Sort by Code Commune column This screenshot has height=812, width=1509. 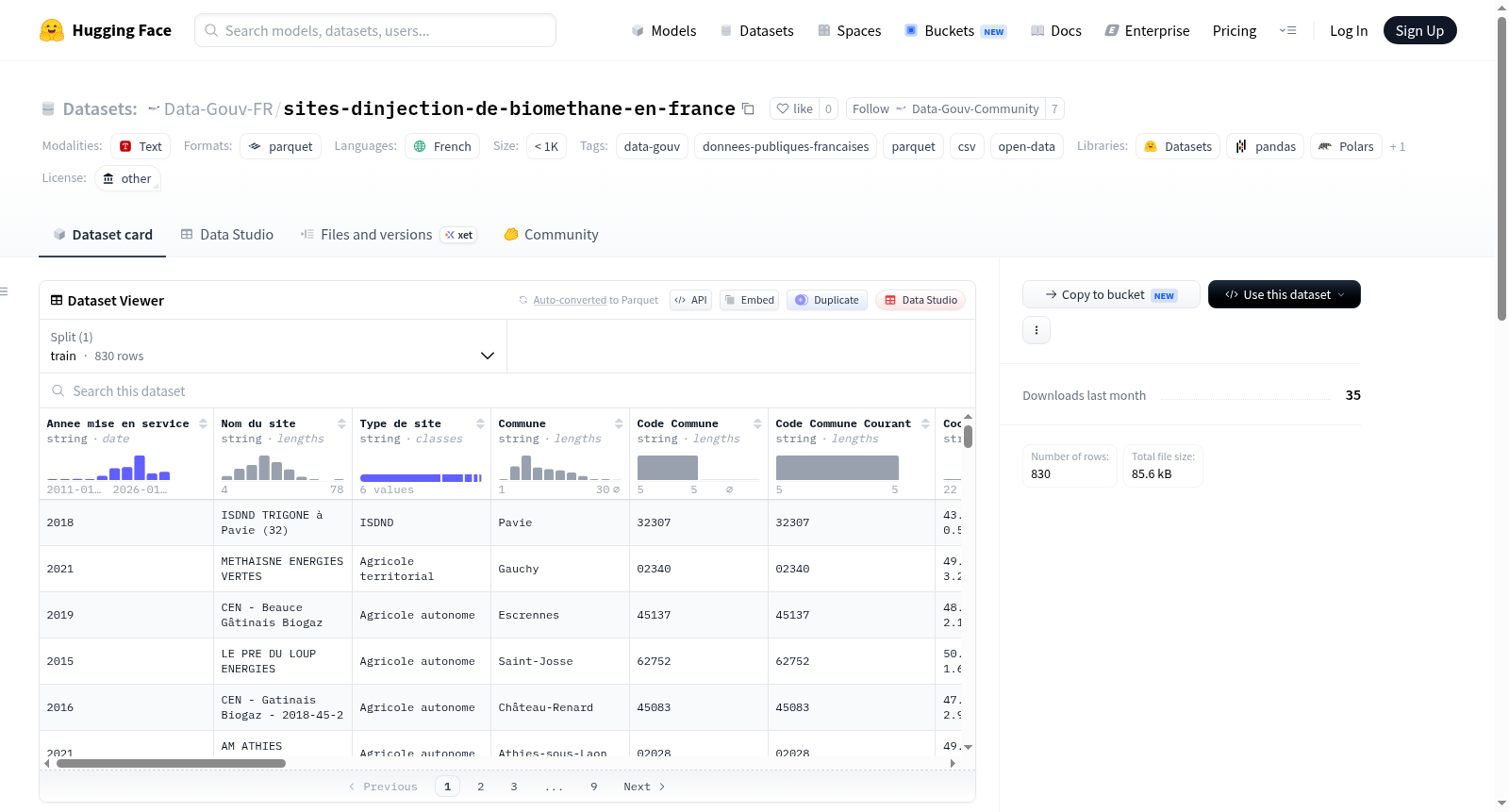[x=757, y=424]
